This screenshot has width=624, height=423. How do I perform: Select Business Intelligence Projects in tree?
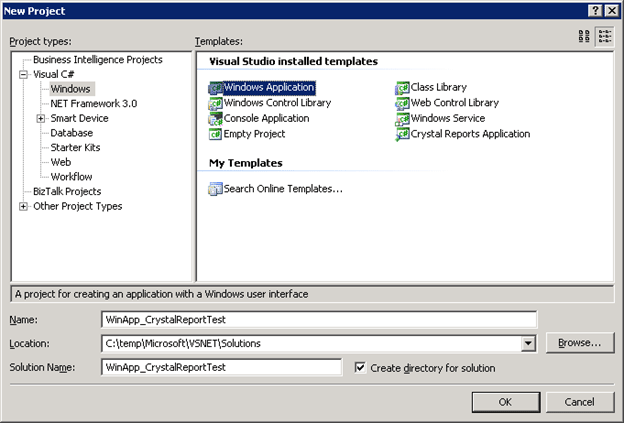click(98, 60)
